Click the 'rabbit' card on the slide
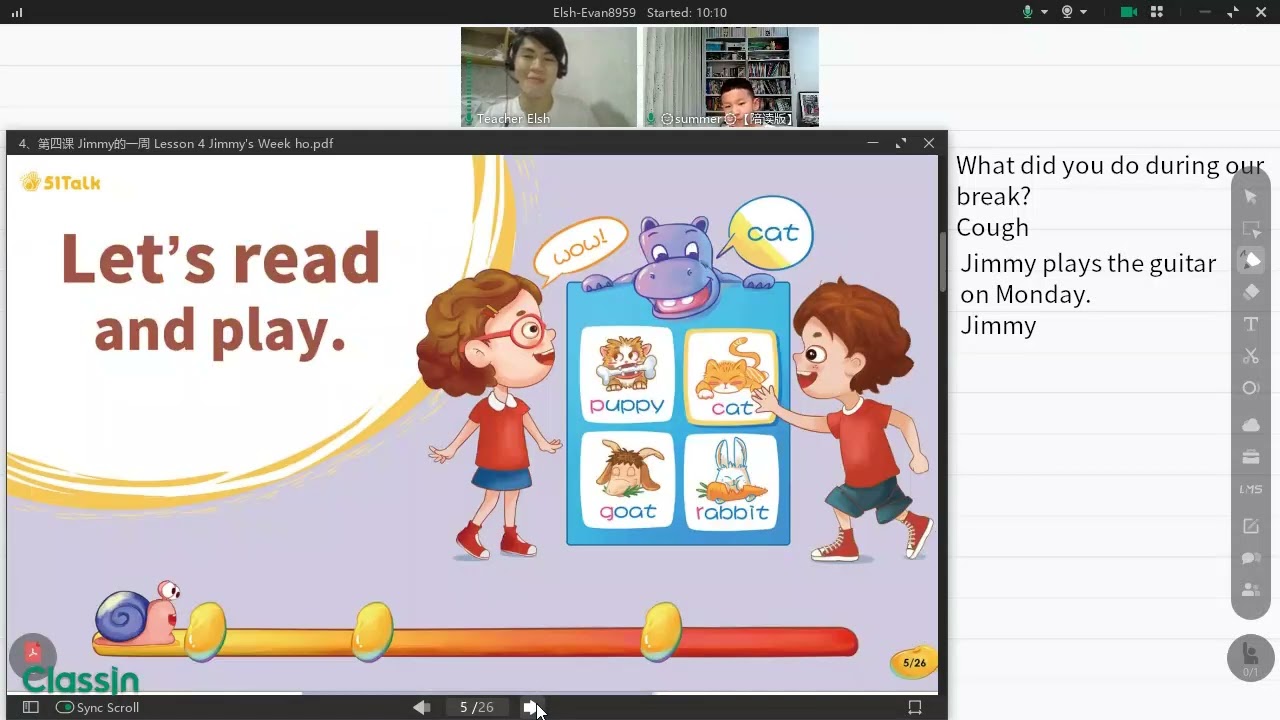The image size is (1280, 720). tap(732, 480)
